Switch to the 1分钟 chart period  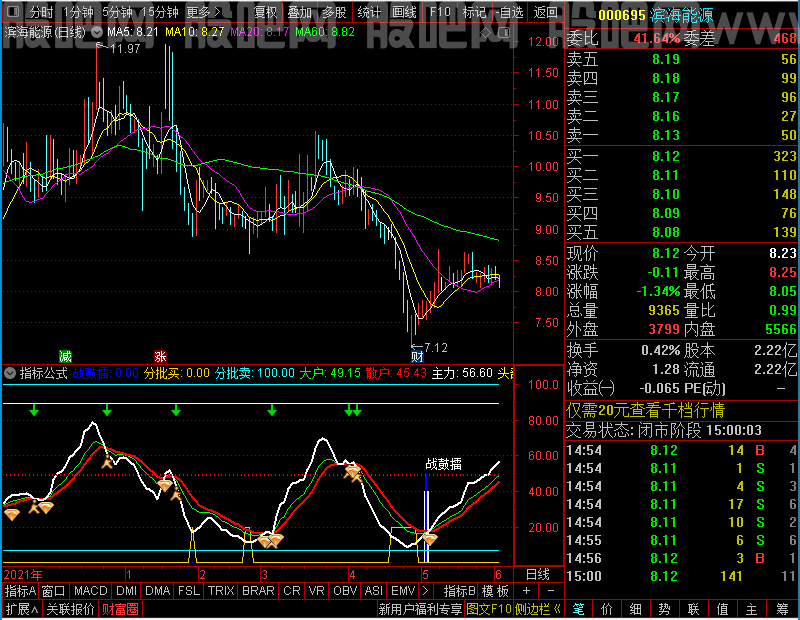point(78,12)
